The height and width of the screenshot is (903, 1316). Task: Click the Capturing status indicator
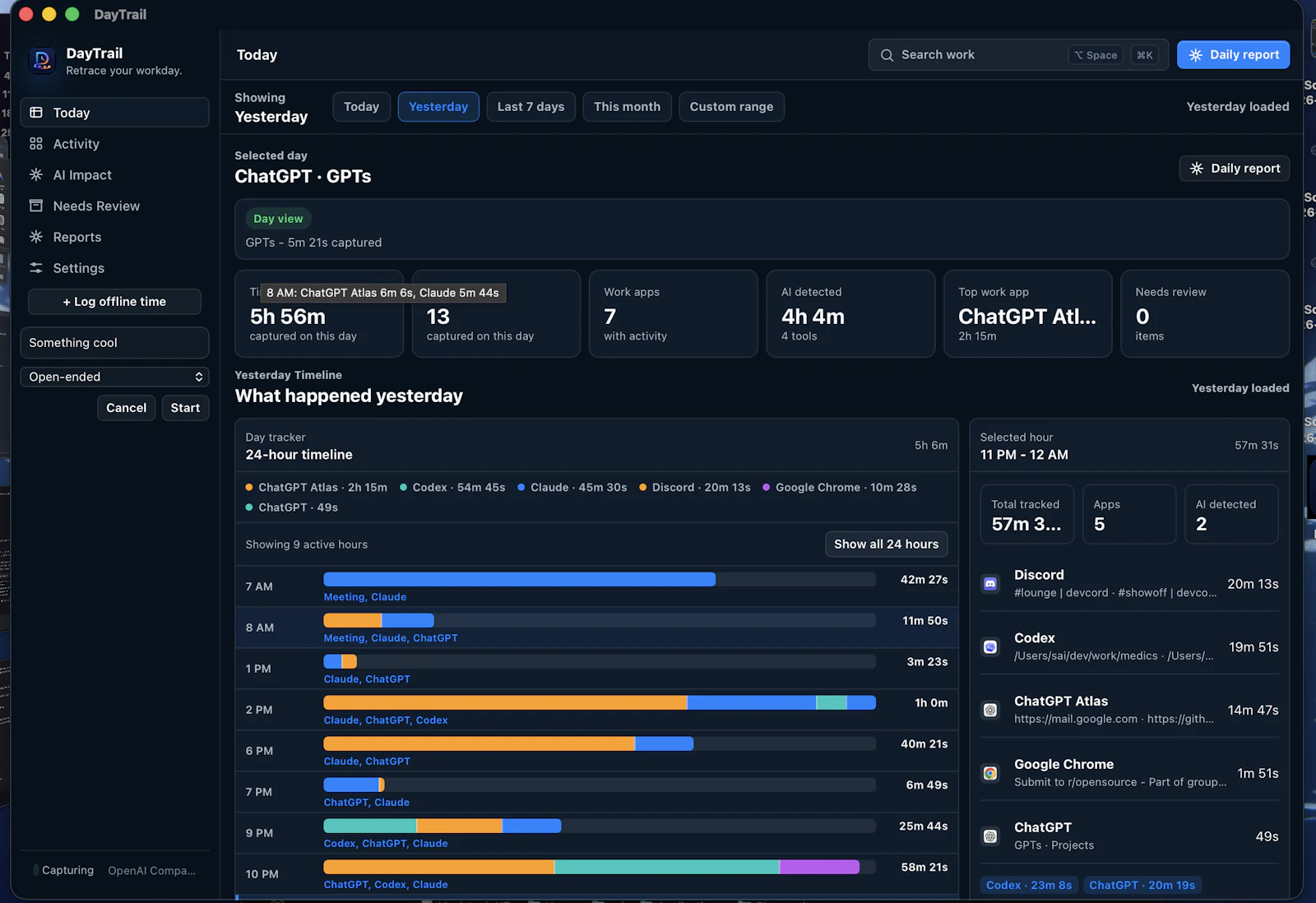63,870
